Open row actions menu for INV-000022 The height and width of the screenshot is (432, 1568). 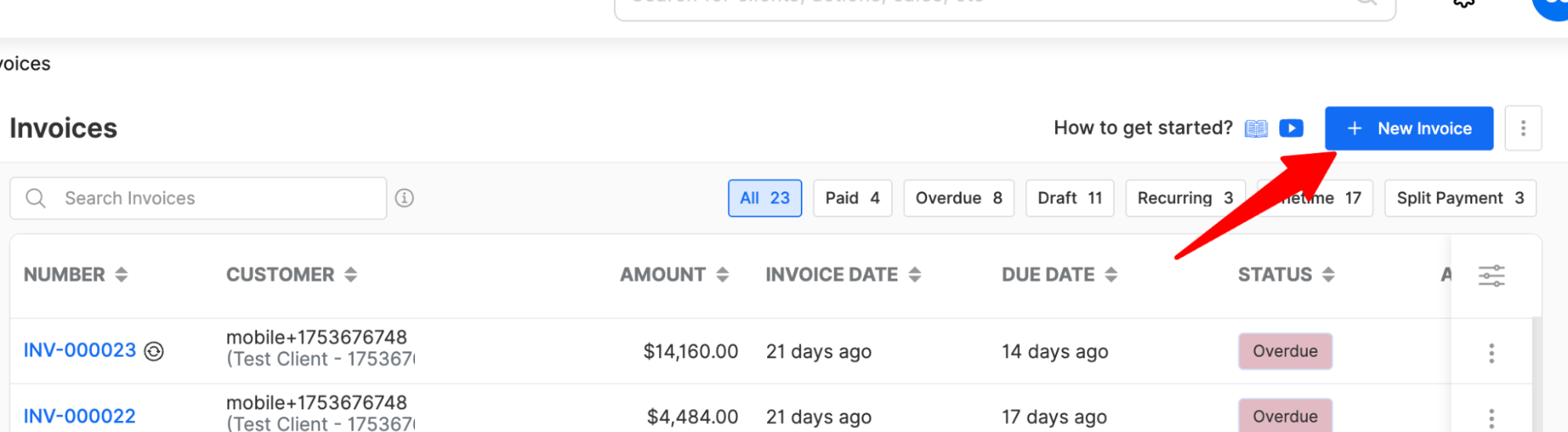[x=1491, y=418]
